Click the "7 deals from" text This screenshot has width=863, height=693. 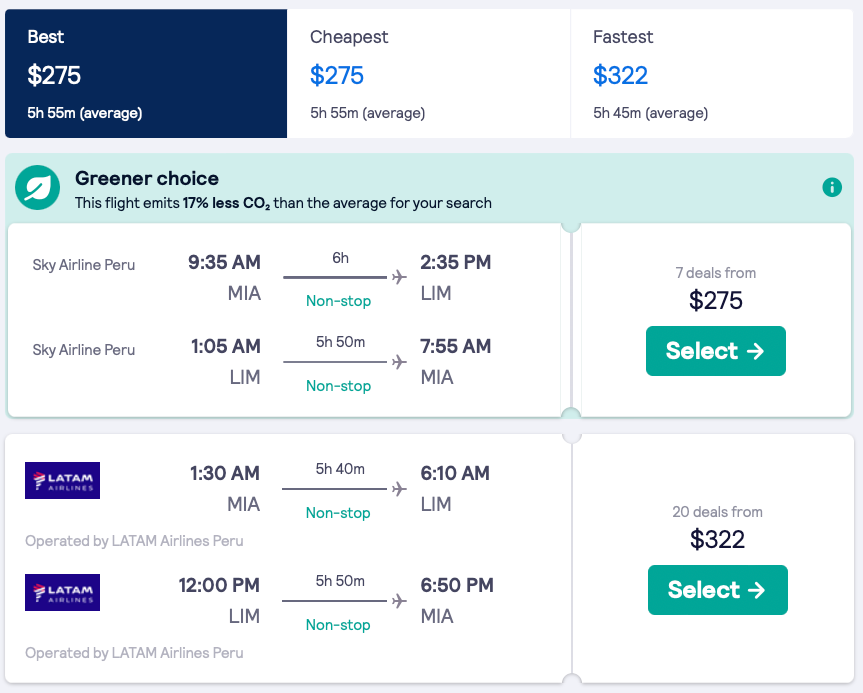[715, 273]
